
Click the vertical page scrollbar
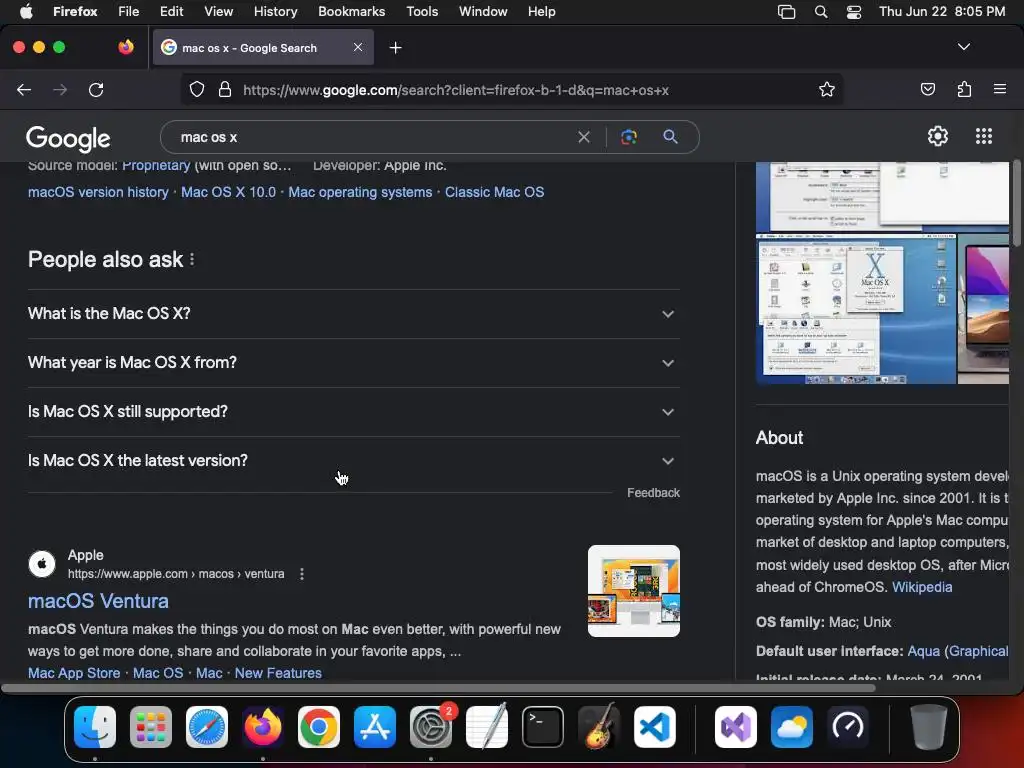tap(1017, 204)
